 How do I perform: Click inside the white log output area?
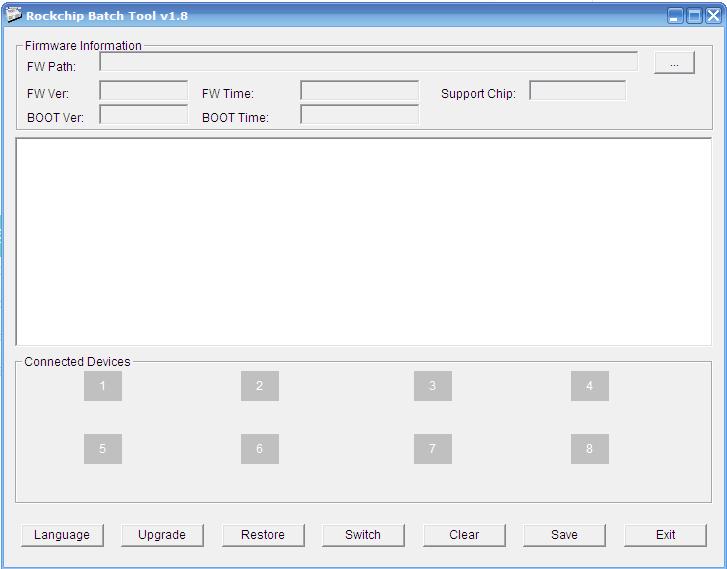363,242
